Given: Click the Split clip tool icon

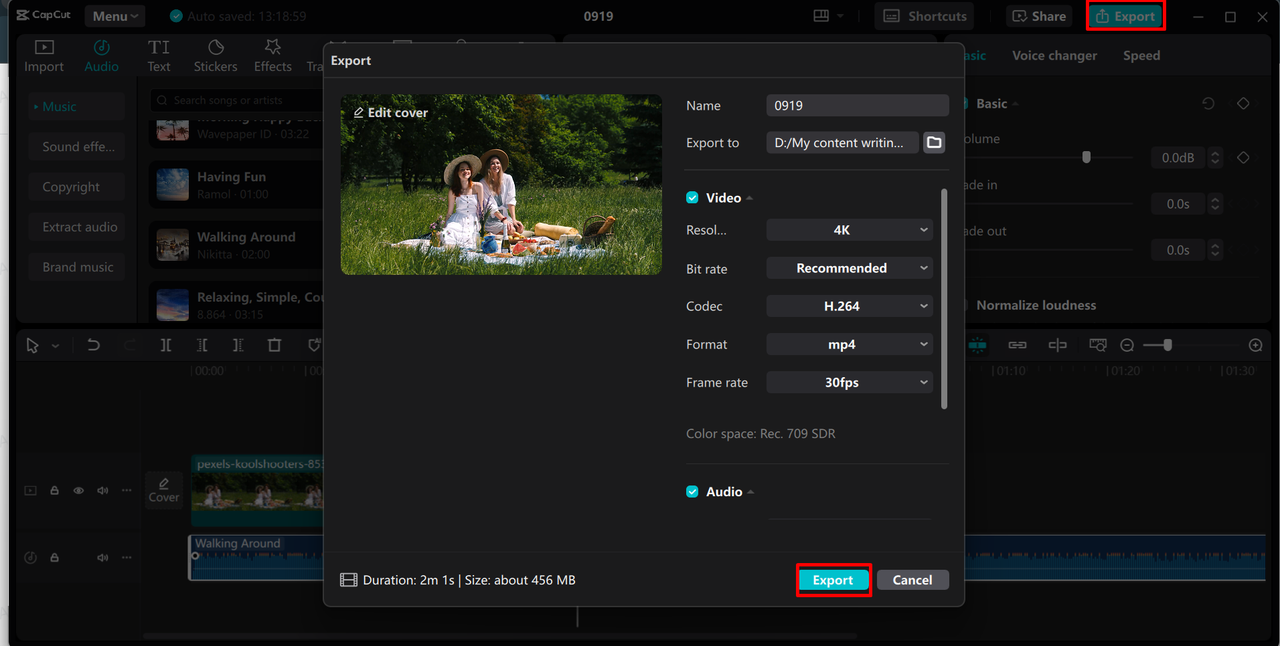Looking at the screenshot, I should pyautogui.click(x=166, y=345).
